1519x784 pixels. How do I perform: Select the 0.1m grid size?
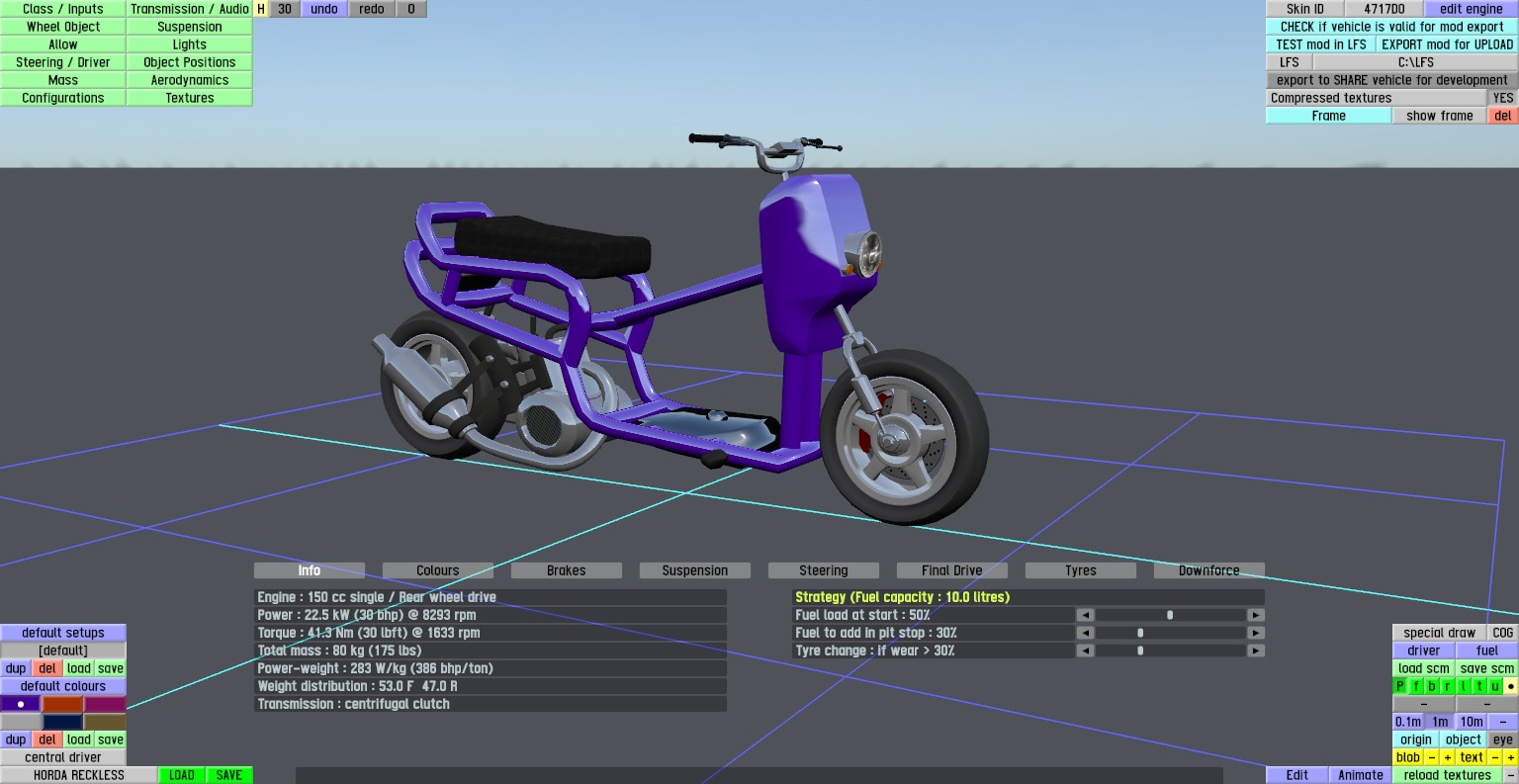click(1408, 722)
